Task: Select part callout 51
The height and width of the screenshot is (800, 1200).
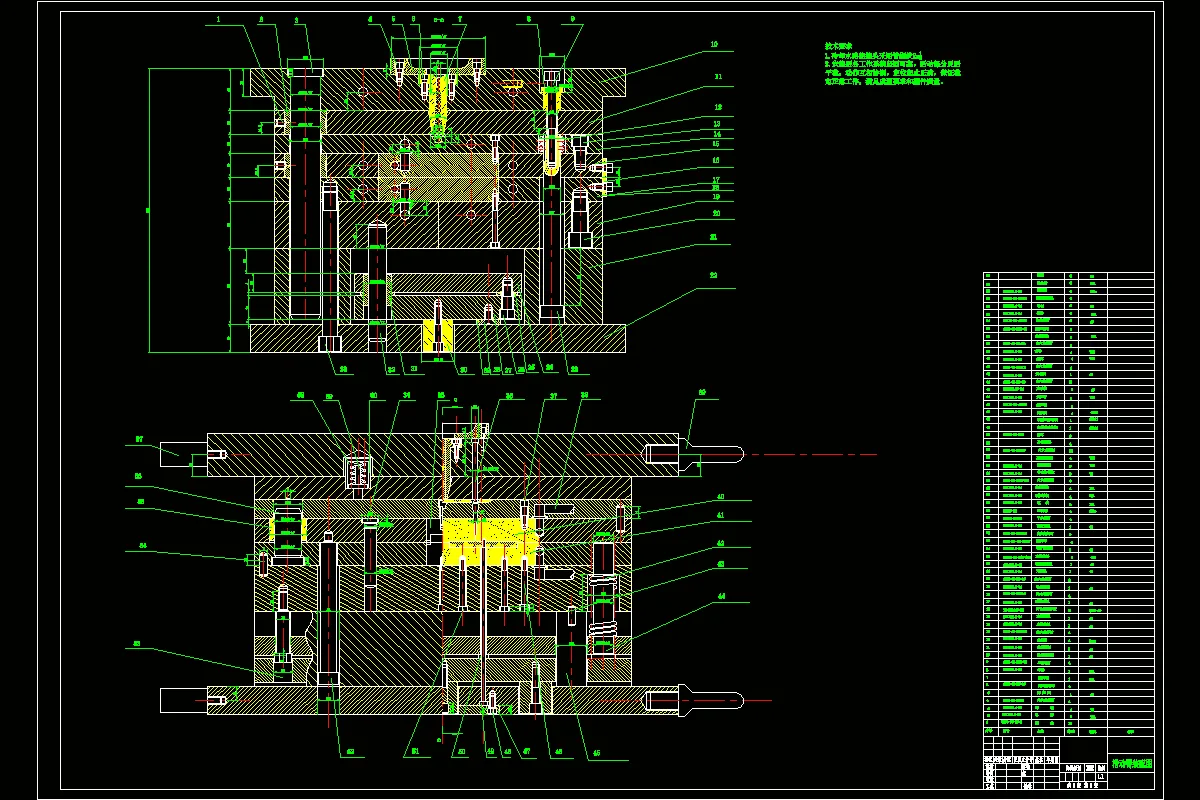Action: 415,752
